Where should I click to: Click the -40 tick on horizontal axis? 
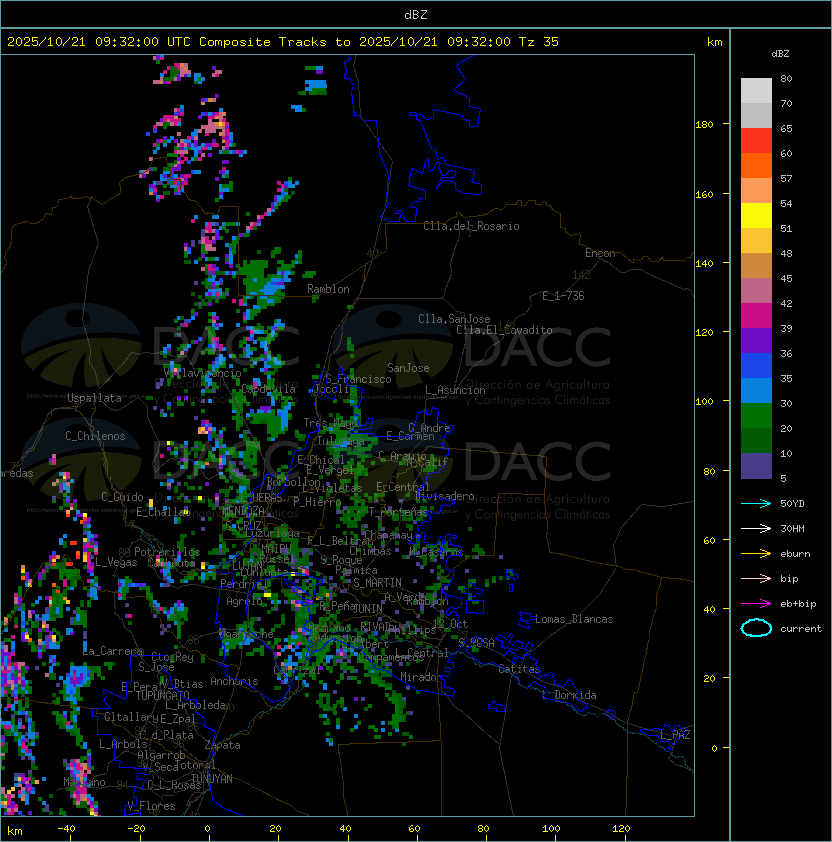pos(66,829)
